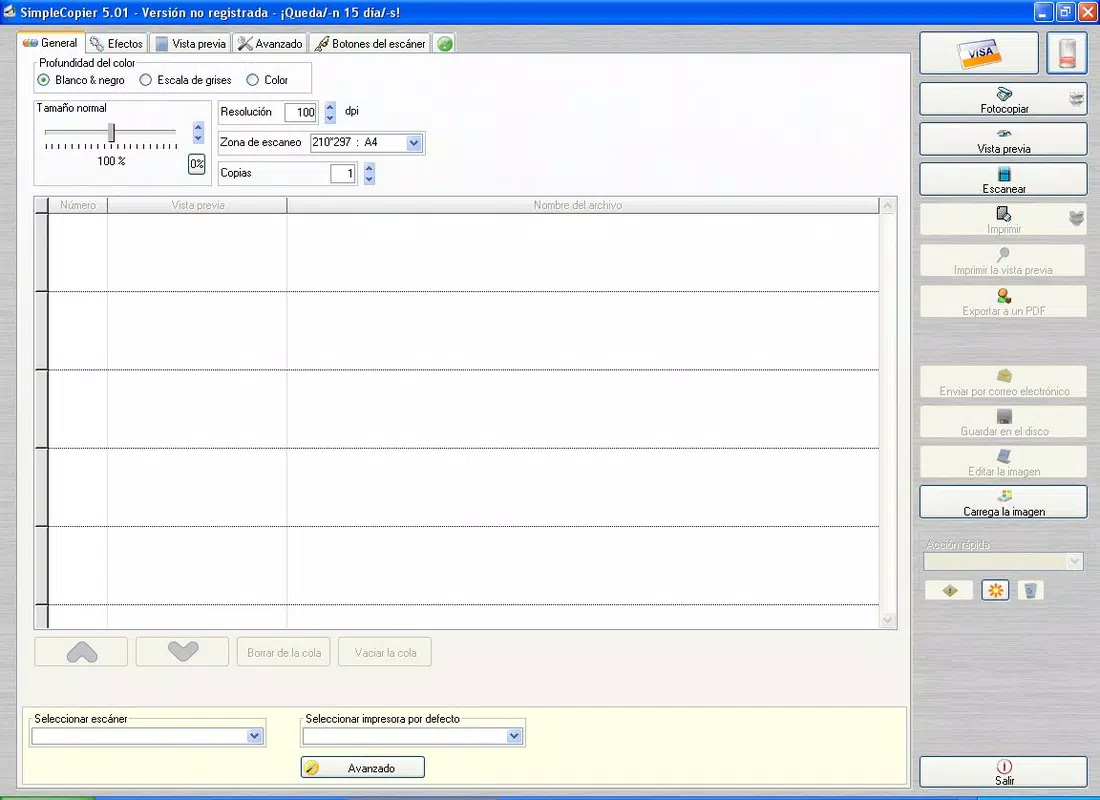The width and height of the screenshot is (1100, 800).
Task: Open the Acción rápida dropdown
Action: 1074,561
